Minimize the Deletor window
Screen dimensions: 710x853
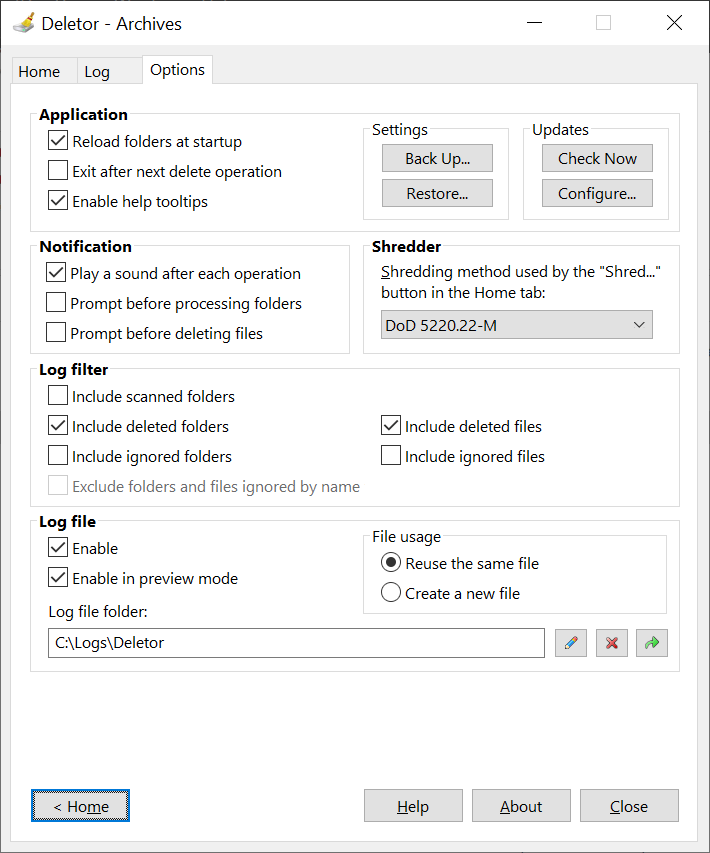point(534,23)
